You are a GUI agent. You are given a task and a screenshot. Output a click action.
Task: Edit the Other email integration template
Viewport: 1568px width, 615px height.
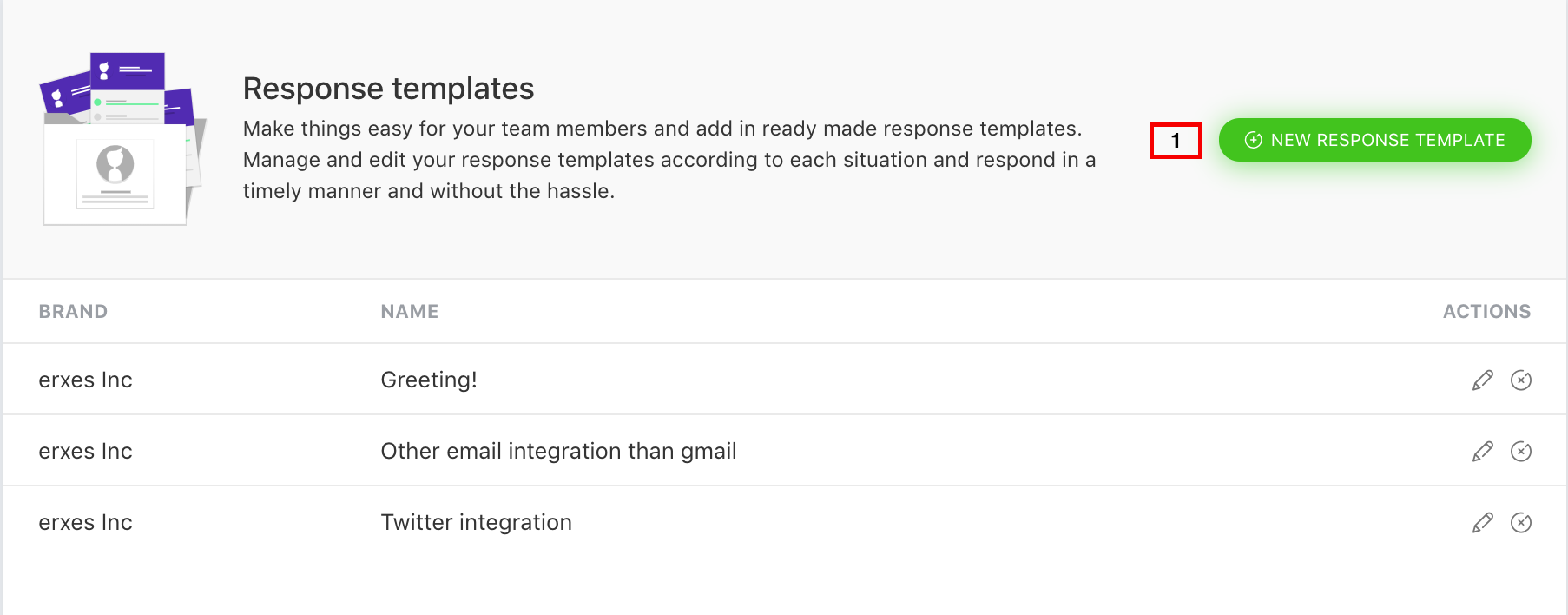point(1483,451)
